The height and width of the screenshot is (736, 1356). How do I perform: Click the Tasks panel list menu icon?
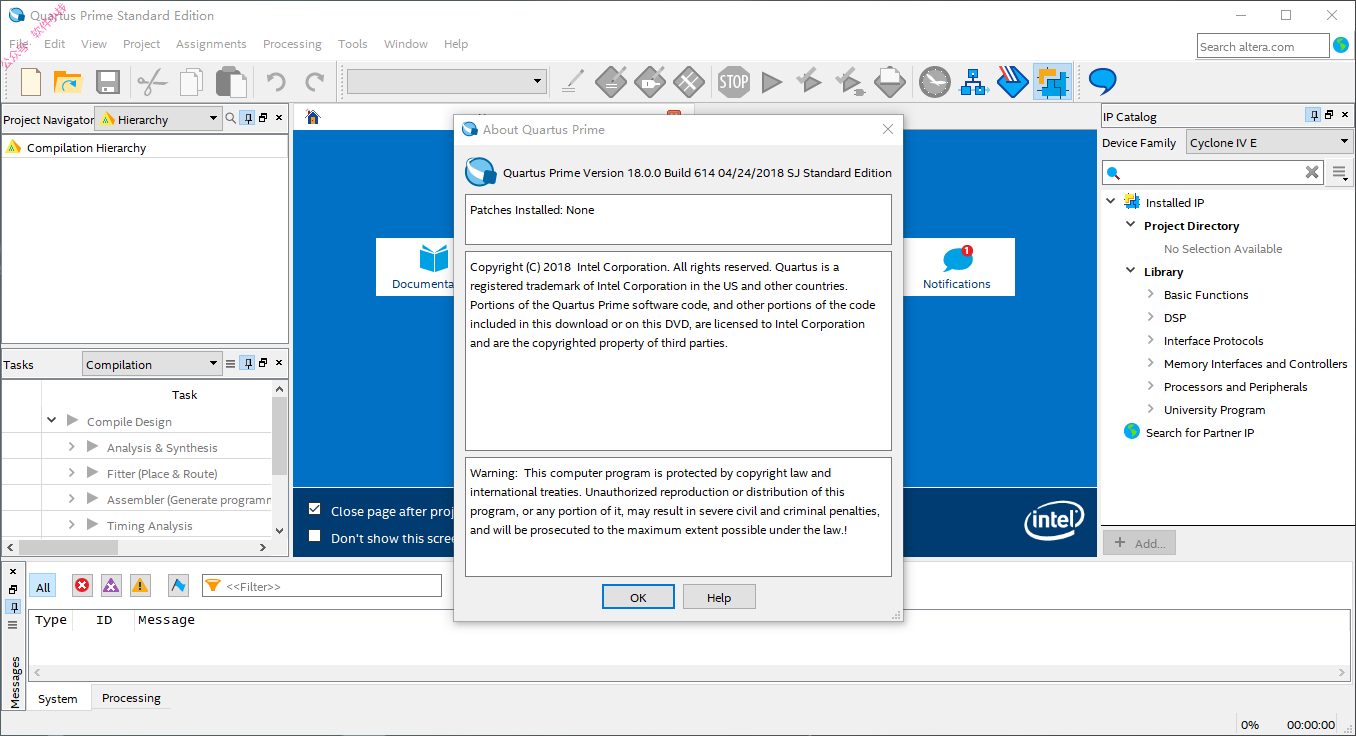pos(231,364)
